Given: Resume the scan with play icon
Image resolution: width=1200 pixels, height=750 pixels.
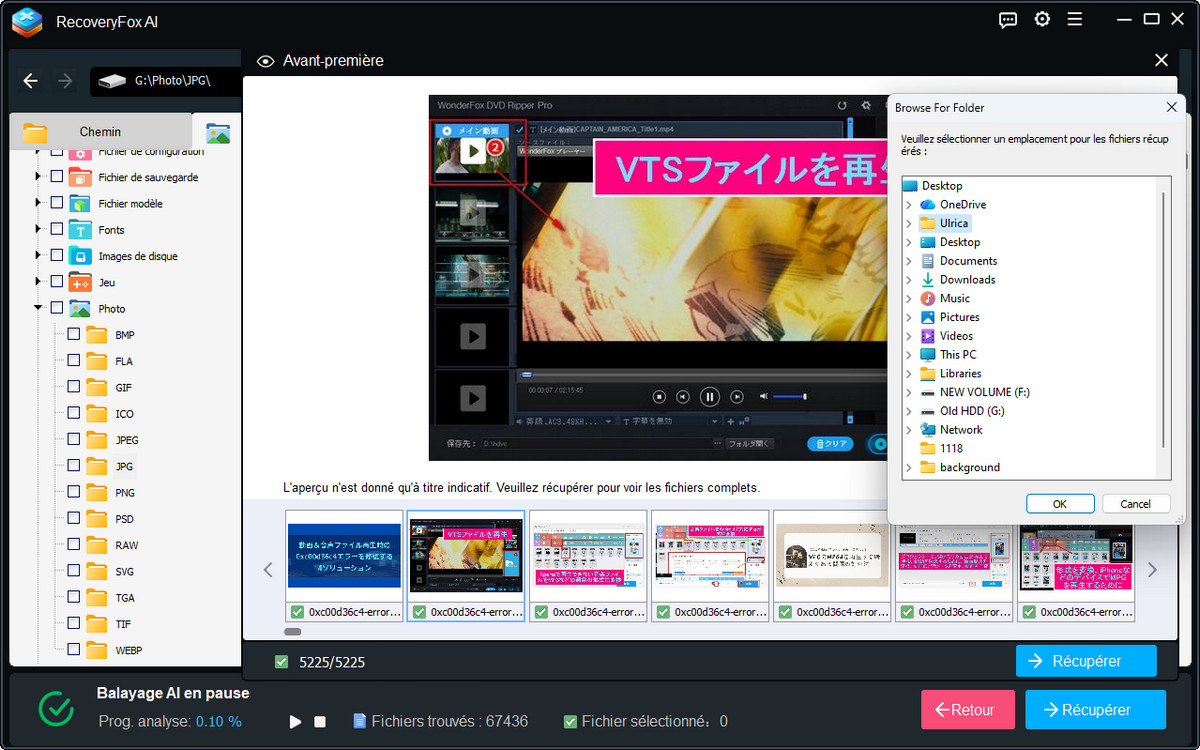Looking at the screenshot, I should pos(295,721).
